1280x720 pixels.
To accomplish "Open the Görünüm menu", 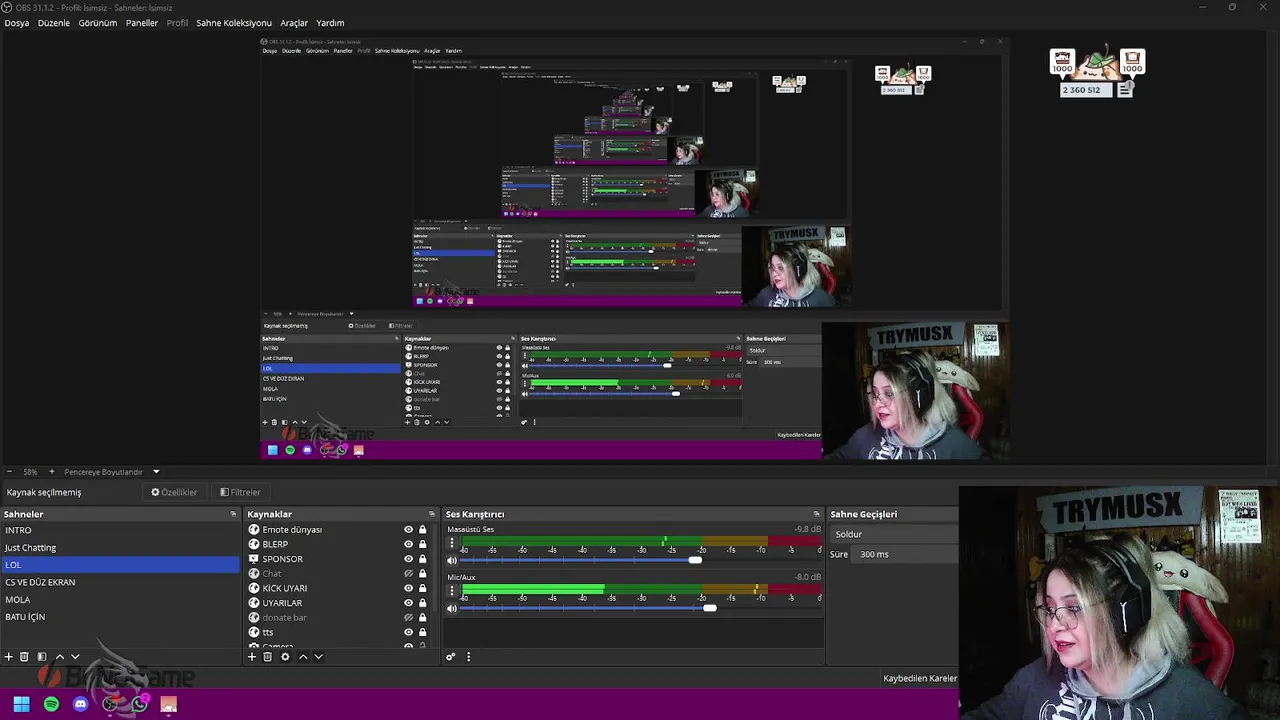I will 98,23.
